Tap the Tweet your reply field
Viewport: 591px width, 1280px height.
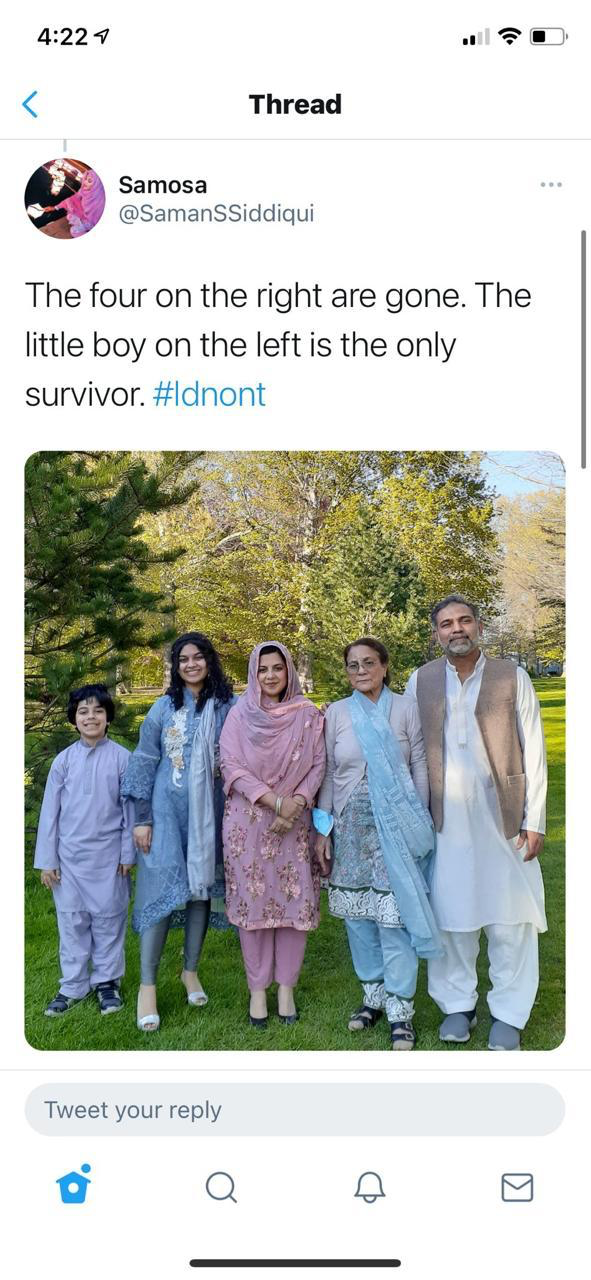pyautogui.click(x=295, y=1110)
